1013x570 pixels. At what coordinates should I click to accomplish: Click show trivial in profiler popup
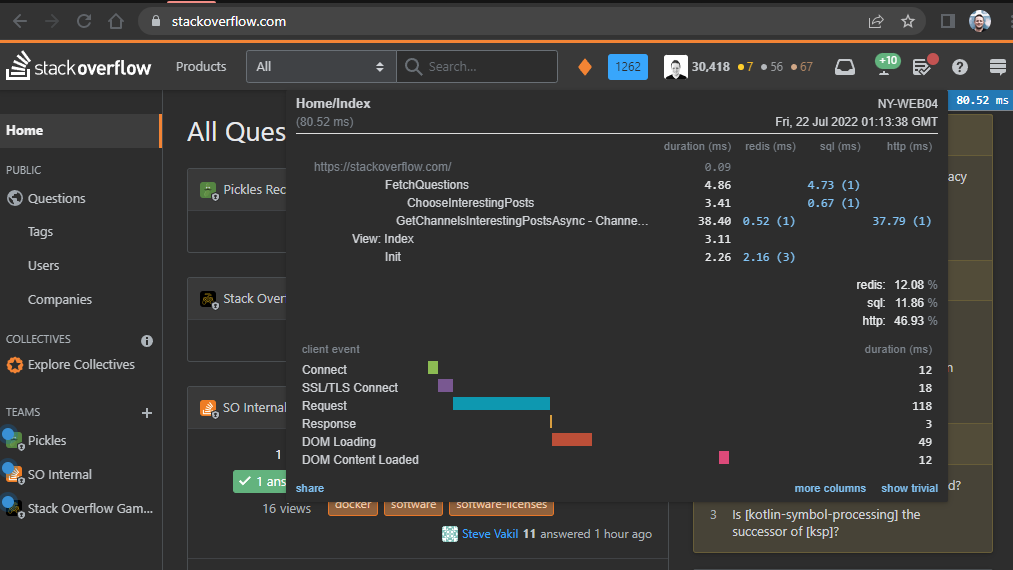910,488
